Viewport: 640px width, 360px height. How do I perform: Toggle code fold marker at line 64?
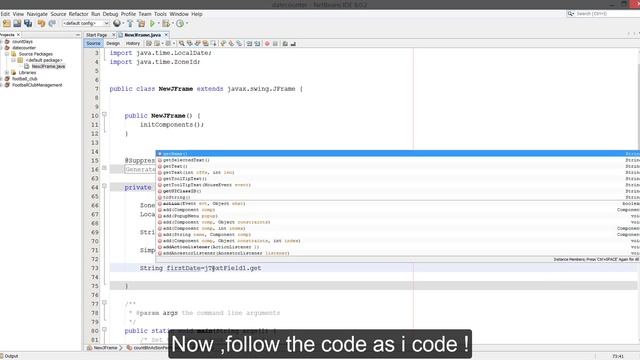click(x=104, y=186)
